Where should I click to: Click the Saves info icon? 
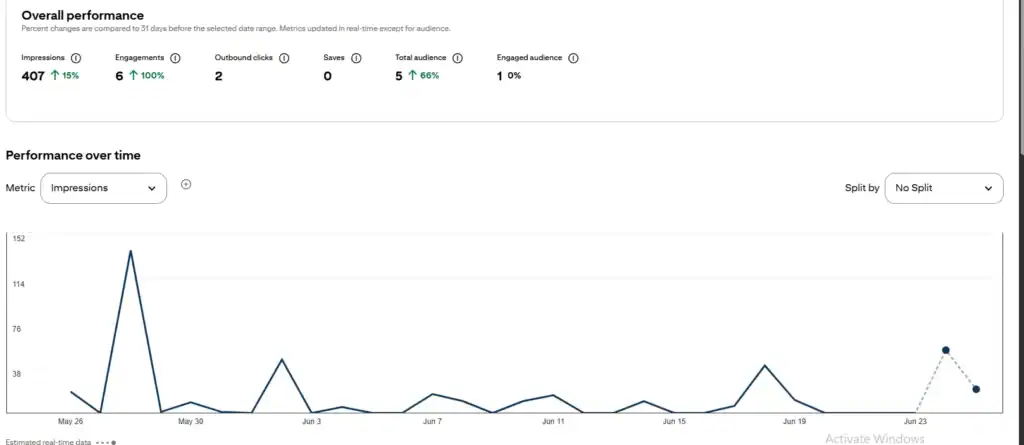point(356,58)
